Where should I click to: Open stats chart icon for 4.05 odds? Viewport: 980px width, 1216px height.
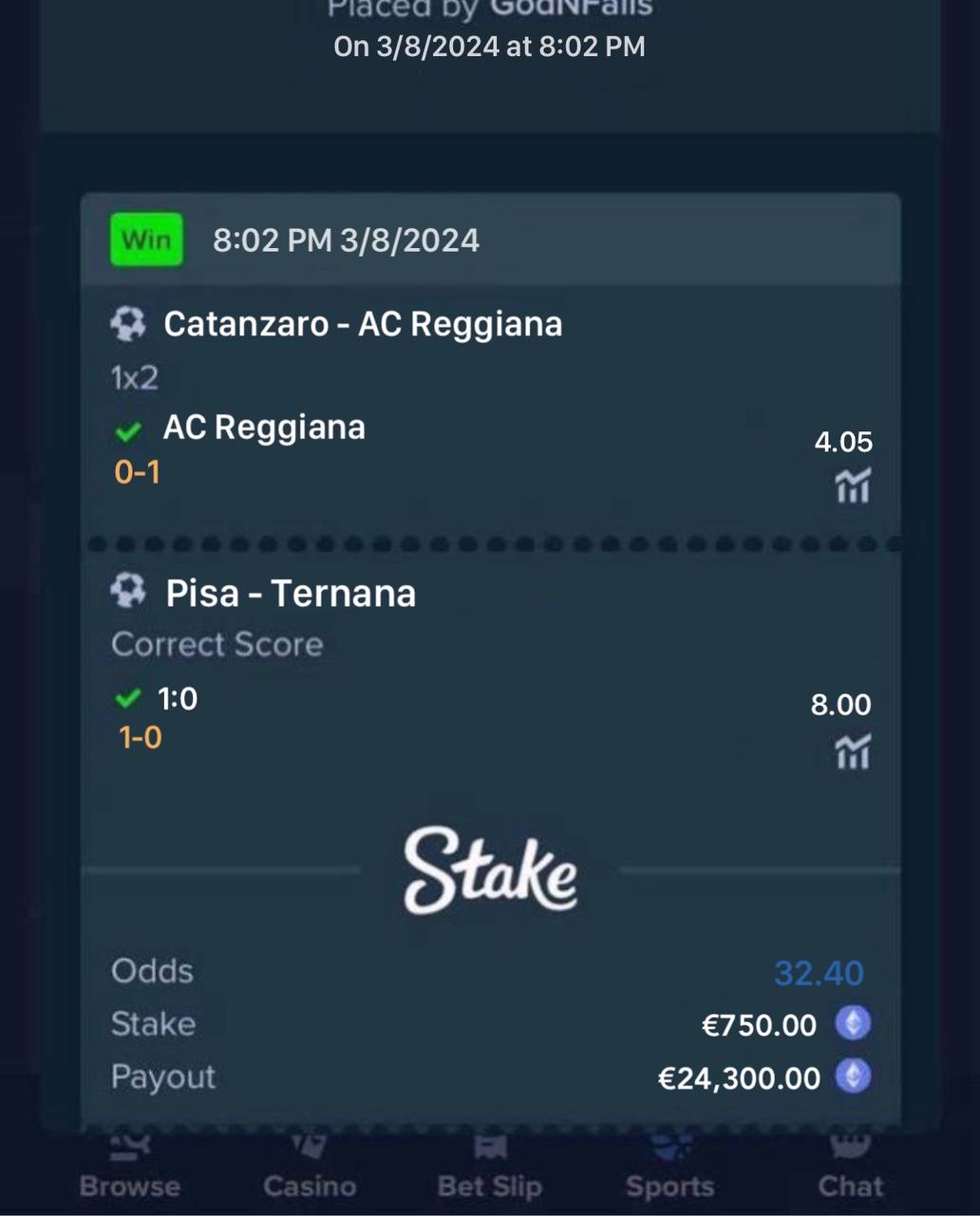click(852, 485)
